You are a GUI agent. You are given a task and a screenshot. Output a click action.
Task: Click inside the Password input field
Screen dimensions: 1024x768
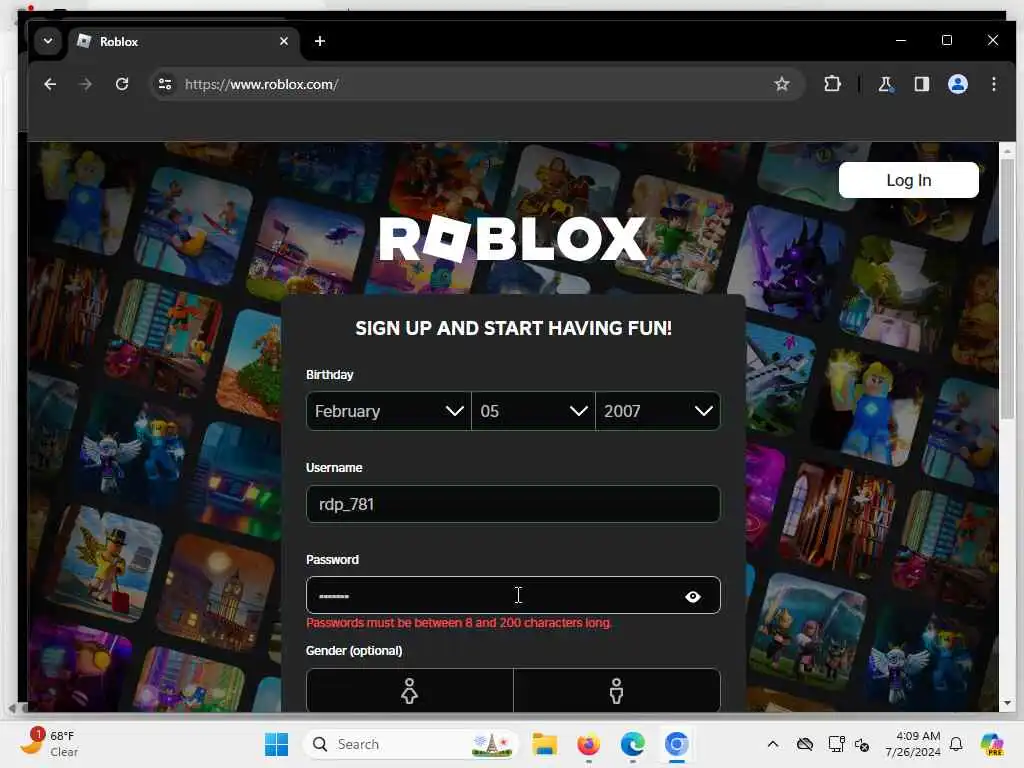pyautogui.click(x=513, y=595)
